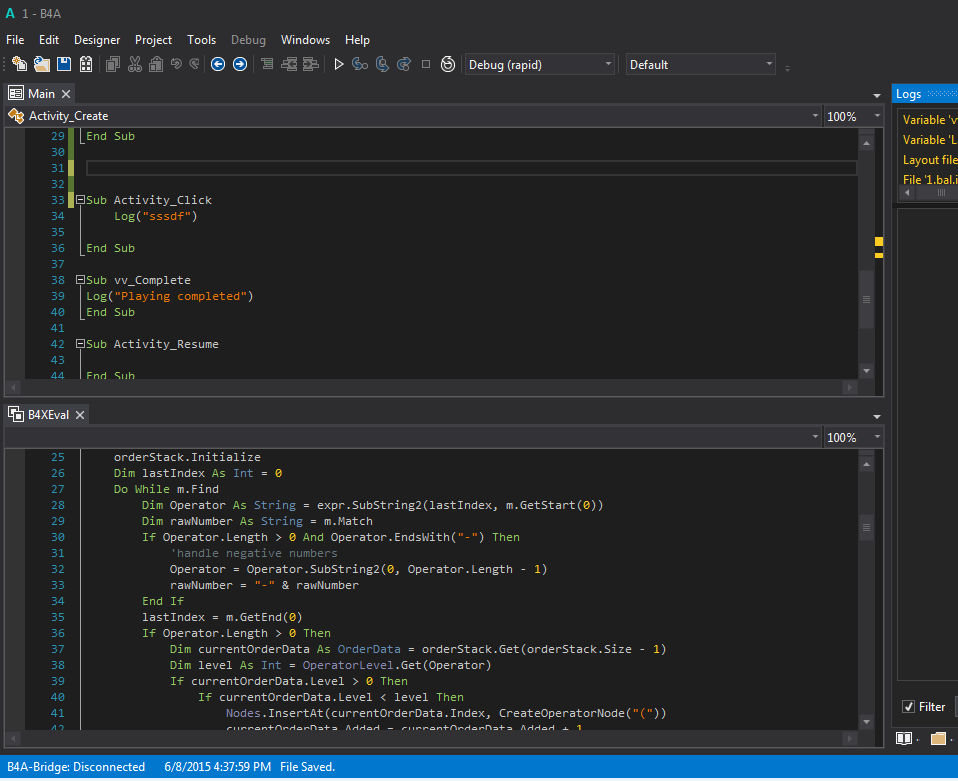Collapse the Sub Activity_Click code block
Screen dimensions: 958x781
80,200
